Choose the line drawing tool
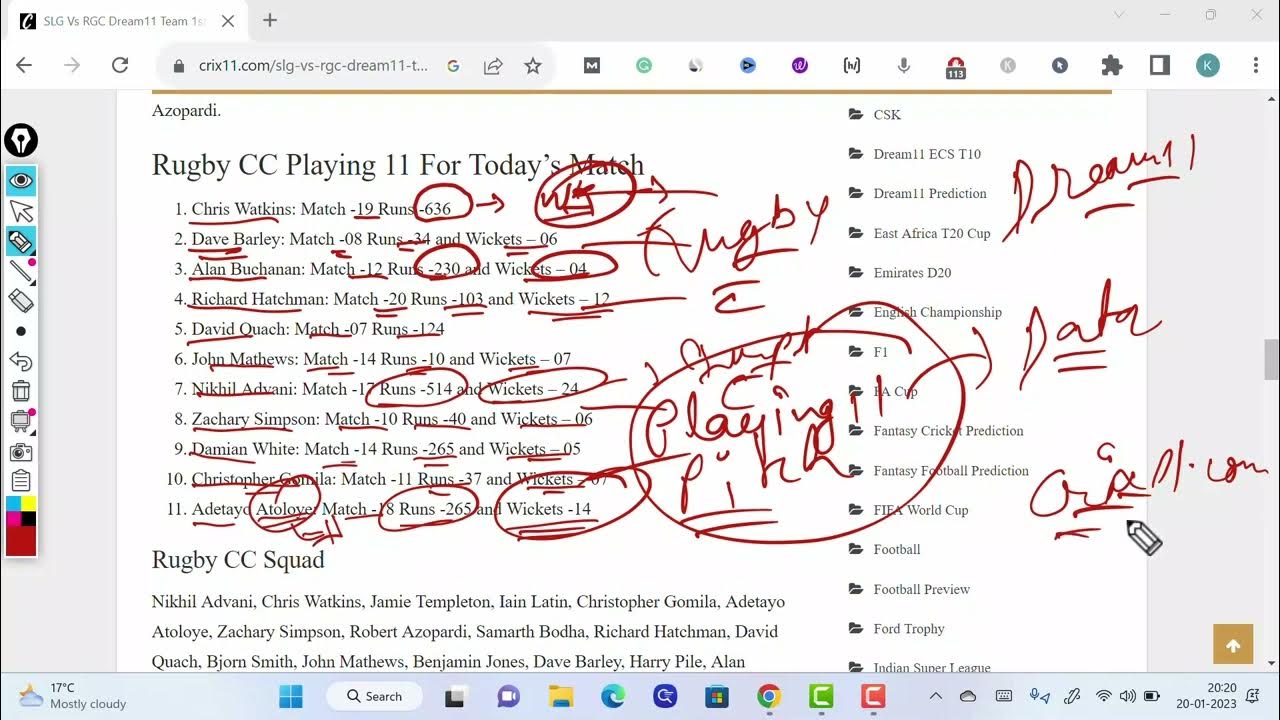1280x720 pixels. pos(21,271)
